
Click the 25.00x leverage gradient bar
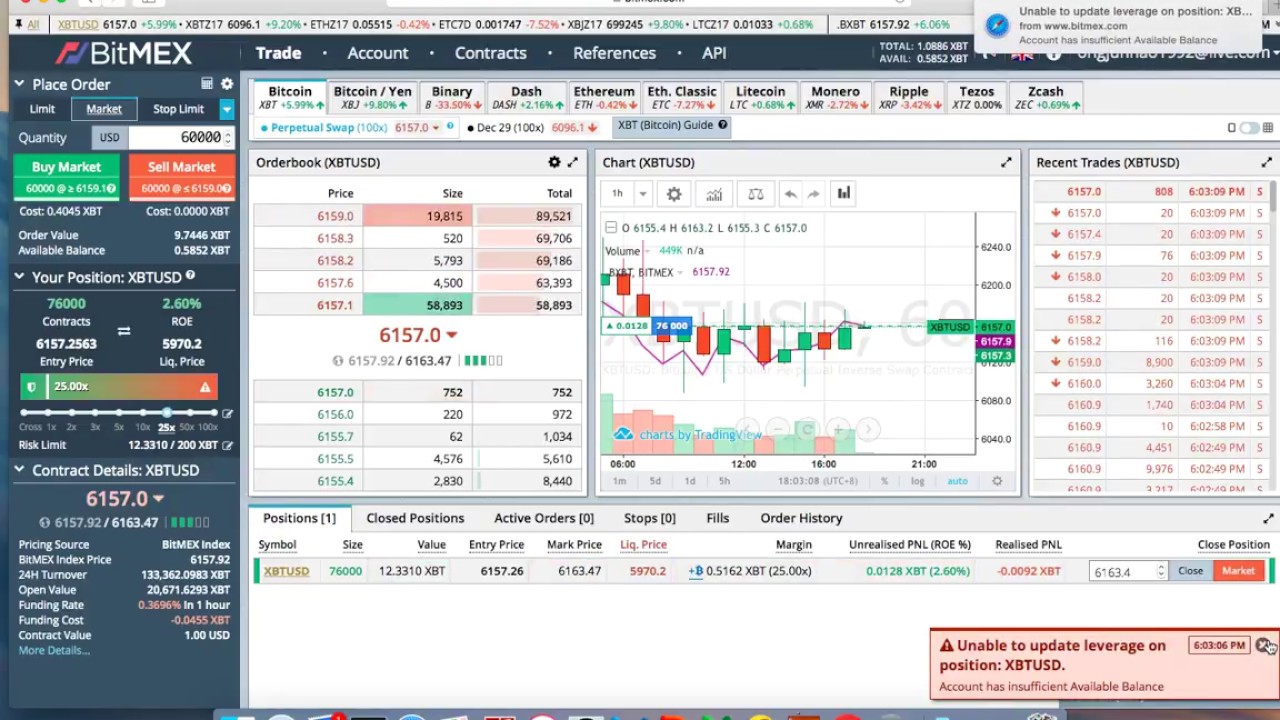point(119,387)
